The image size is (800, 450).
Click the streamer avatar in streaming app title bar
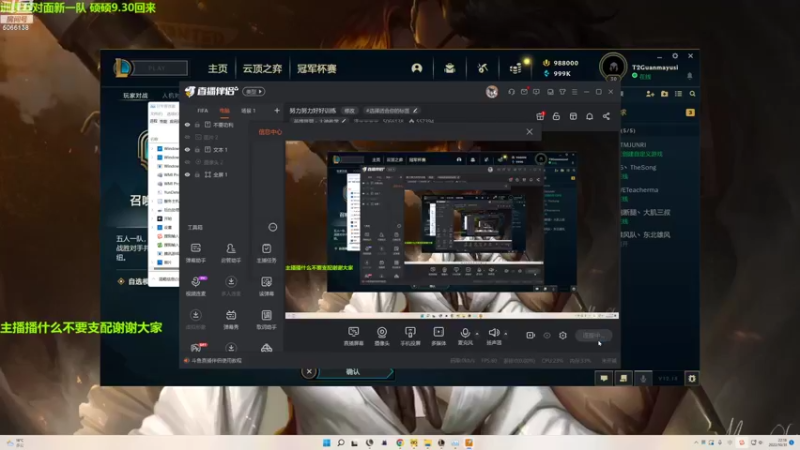(x=492, y=92)
